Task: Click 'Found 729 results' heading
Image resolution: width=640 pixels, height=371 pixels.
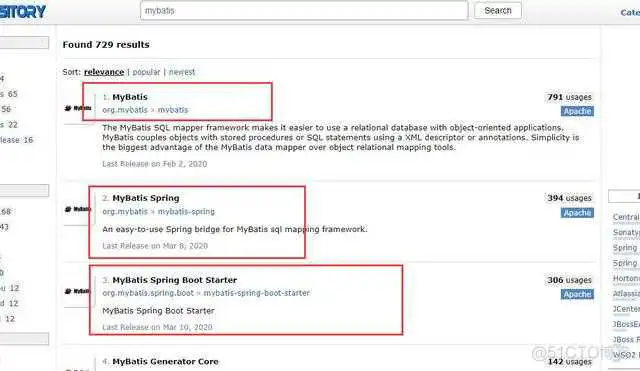Action: pos(106,45)
